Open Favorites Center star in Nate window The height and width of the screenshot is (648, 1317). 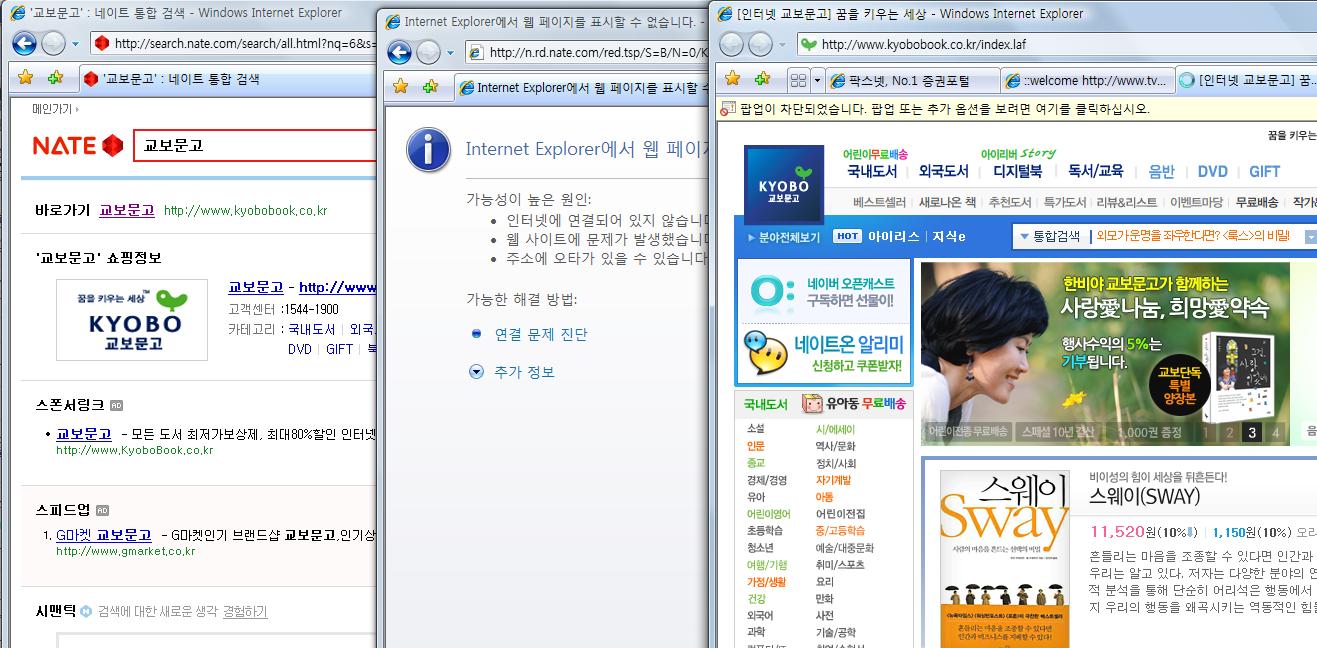pos(26,78)
